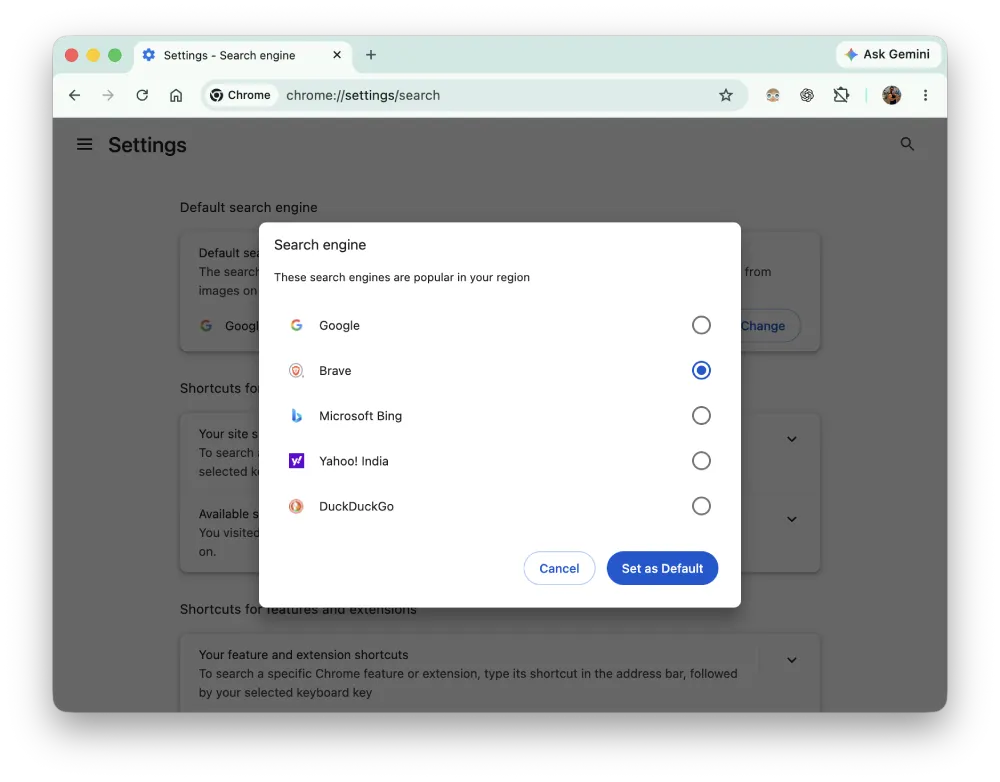Click the Microsoft Bing logo icon
The height and width of the screenshot is (782, 1000).
click(x=297, y=416)
